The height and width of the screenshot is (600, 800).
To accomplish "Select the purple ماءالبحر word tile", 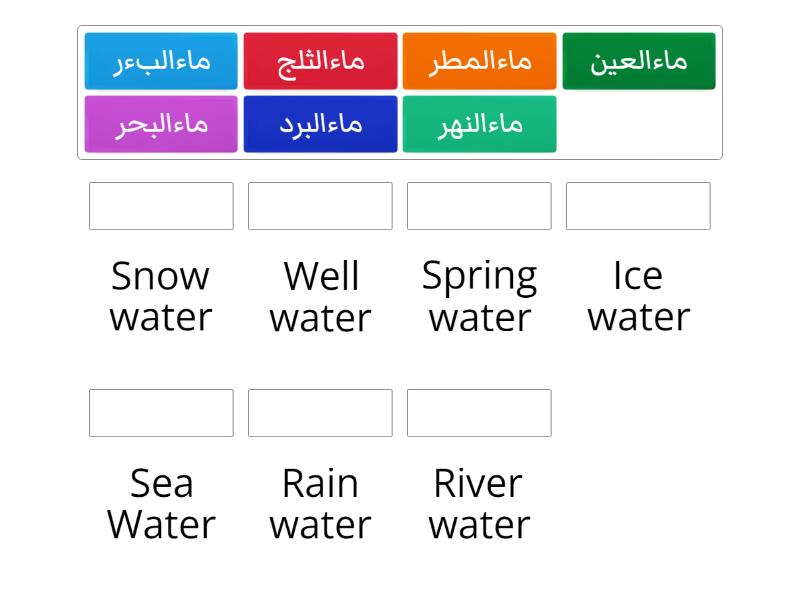I will click(160, 124).
